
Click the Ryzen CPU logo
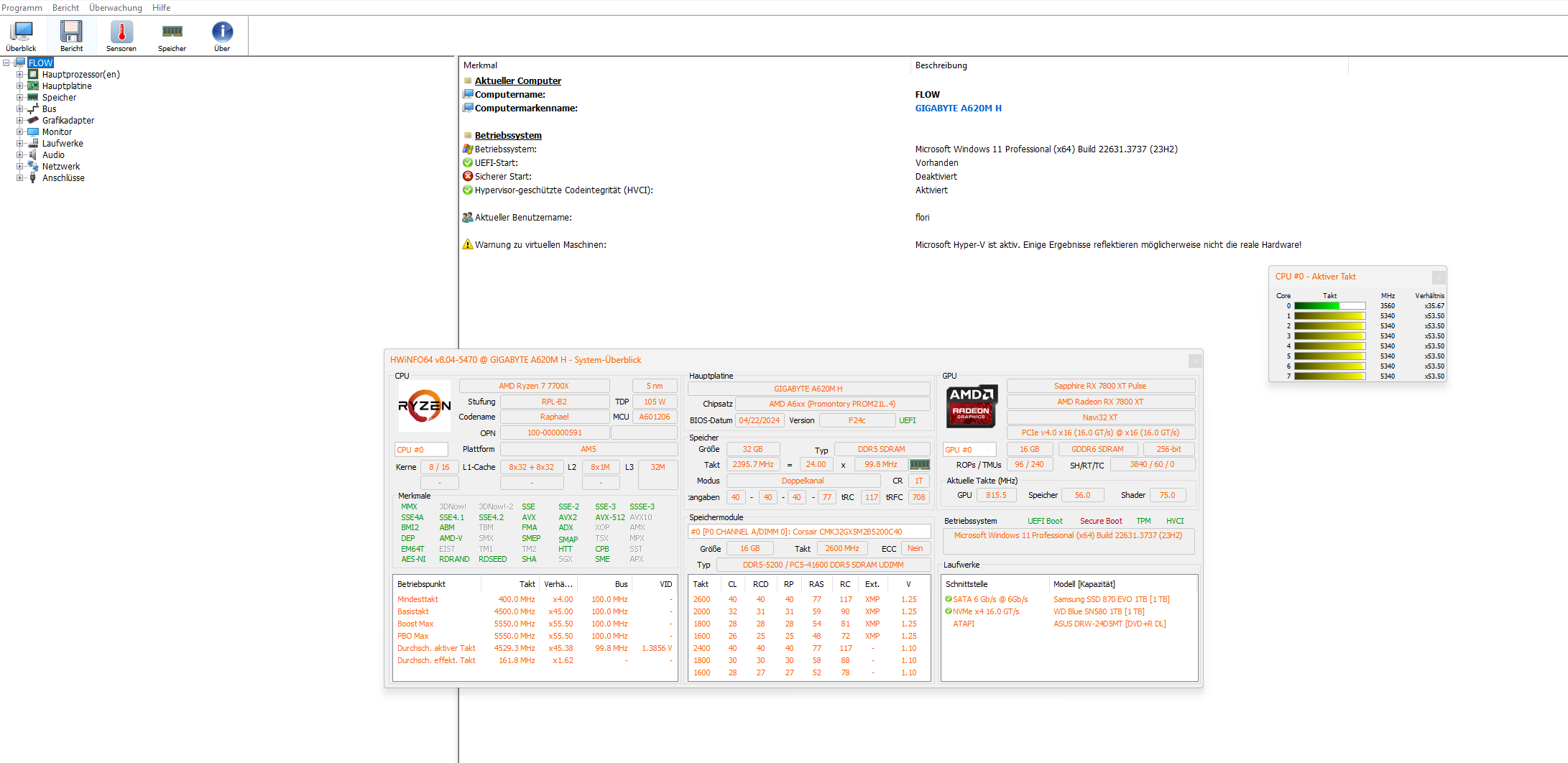(x=424, y=406)
